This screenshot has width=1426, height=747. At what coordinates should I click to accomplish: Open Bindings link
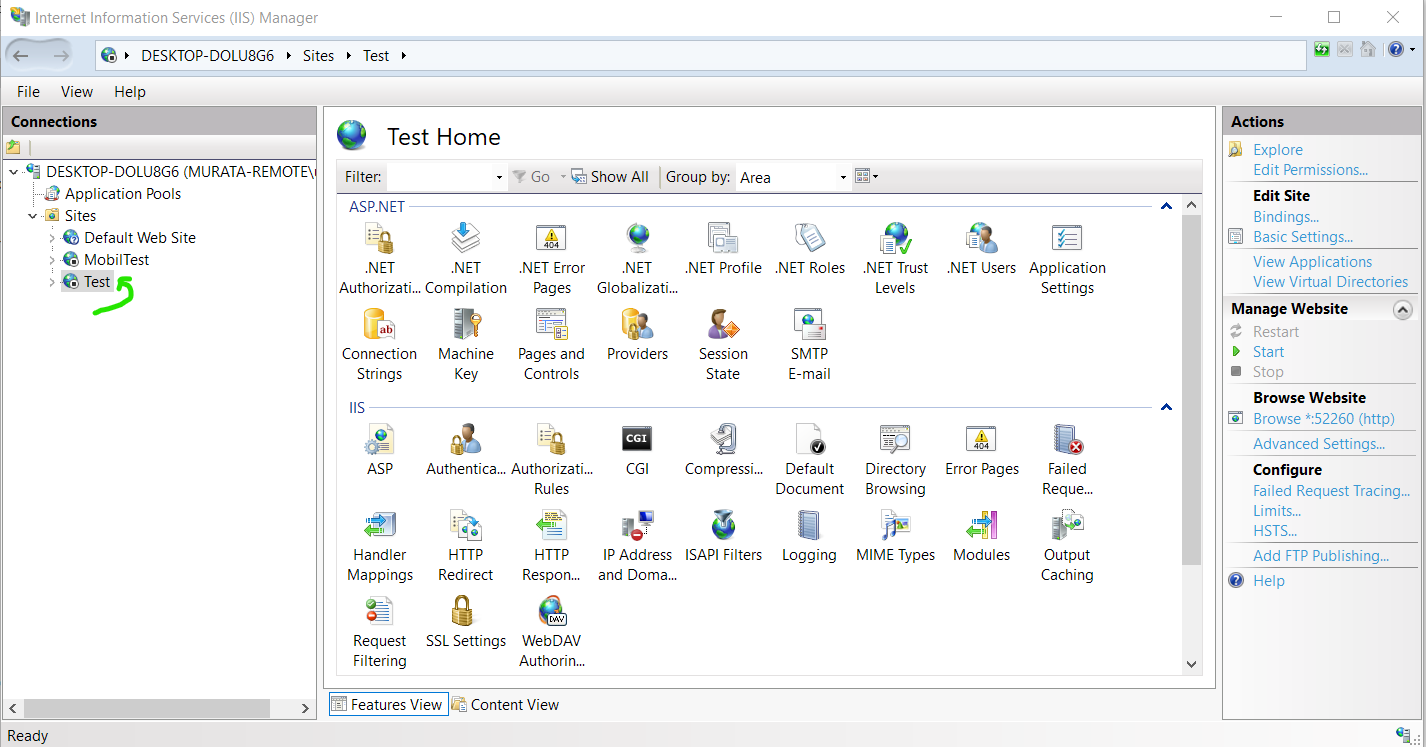(x=1286, y=217)
